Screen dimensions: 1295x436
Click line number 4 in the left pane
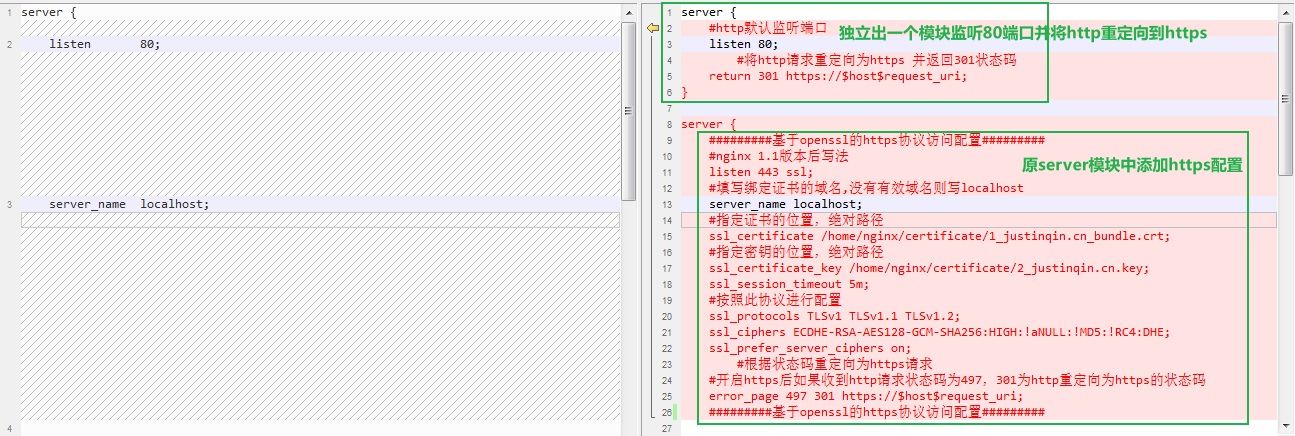pyautogui.click(x=8, y=428)
